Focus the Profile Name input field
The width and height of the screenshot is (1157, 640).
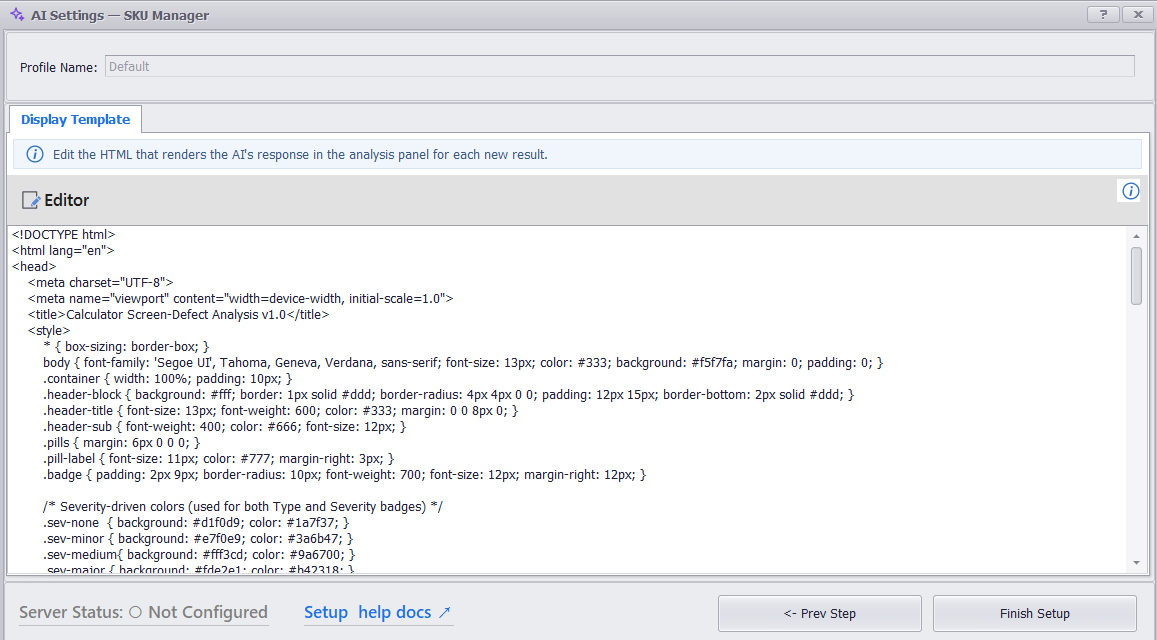pos(620,66)
